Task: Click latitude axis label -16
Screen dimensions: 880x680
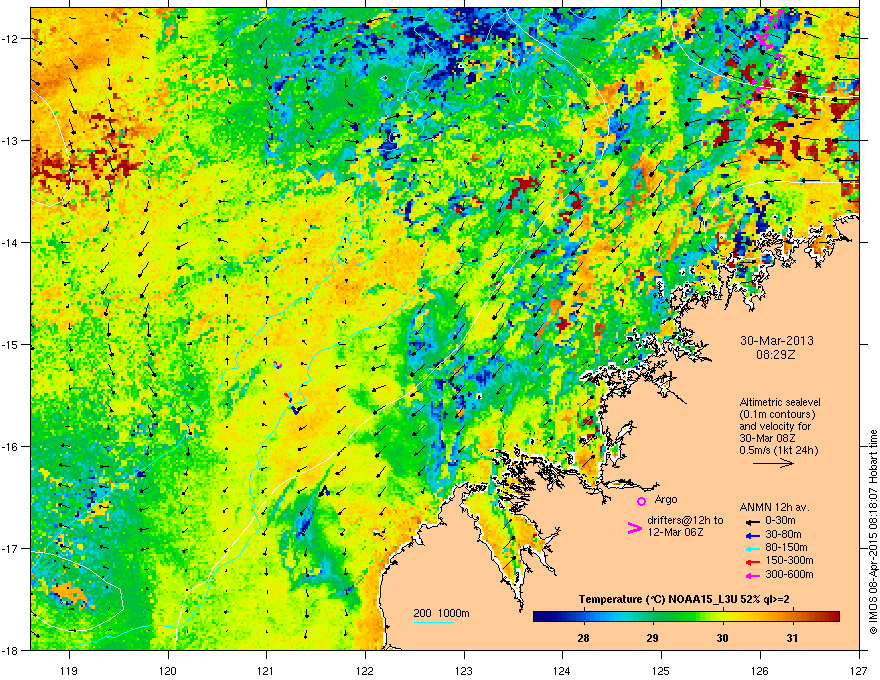Action: [11, 447]
